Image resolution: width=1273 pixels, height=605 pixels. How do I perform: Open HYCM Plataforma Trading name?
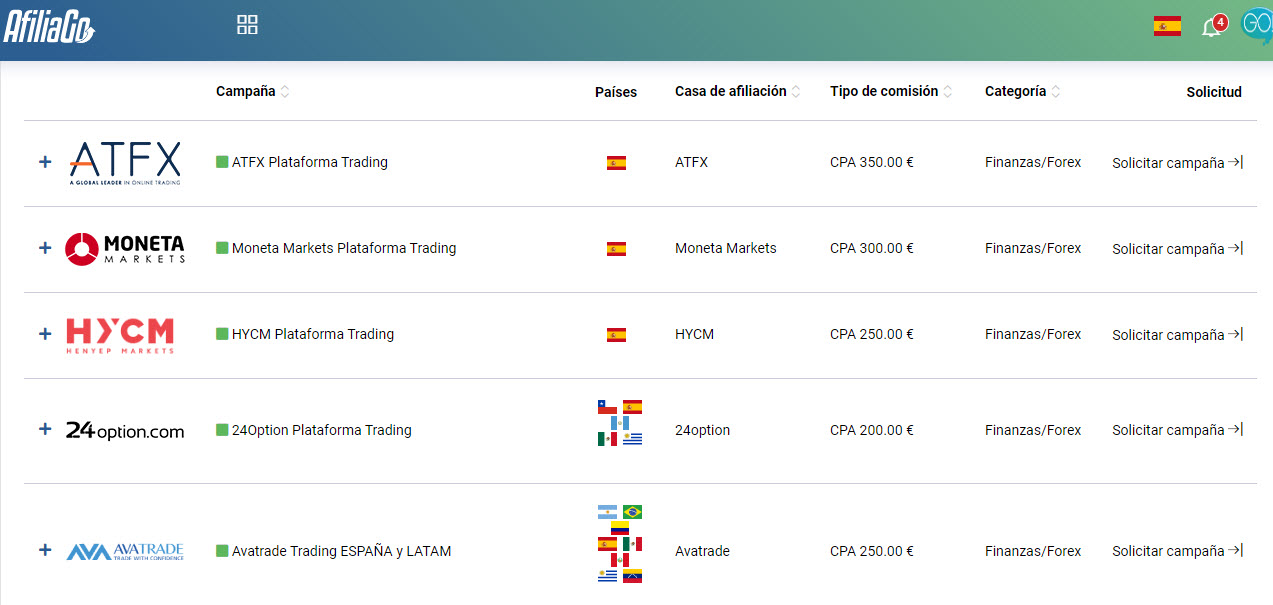[x=313, y=334]
